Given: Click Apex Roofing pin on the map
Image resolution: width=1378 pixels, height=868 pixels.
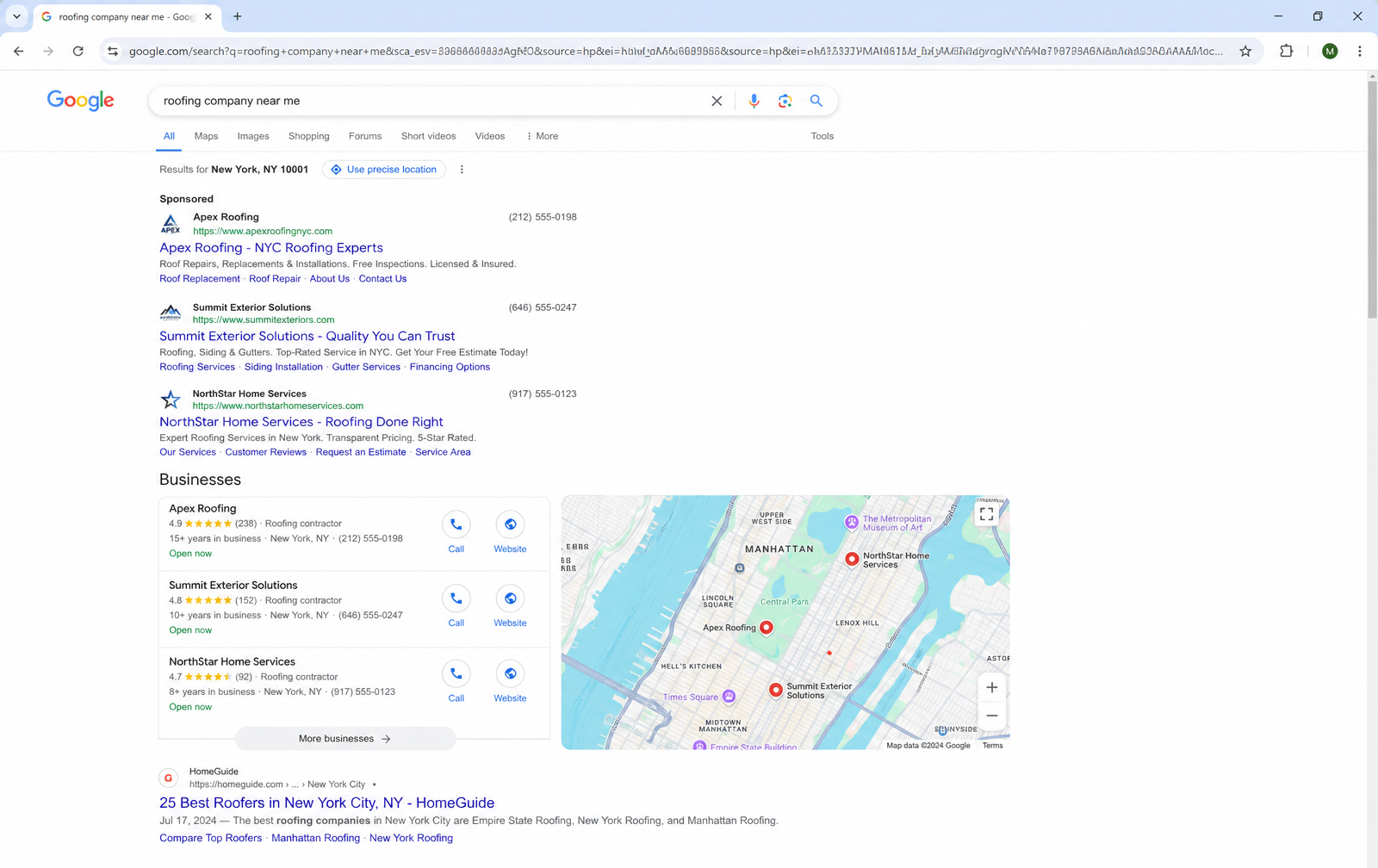Looking at the screenshot, I should (x=767, y=628).
